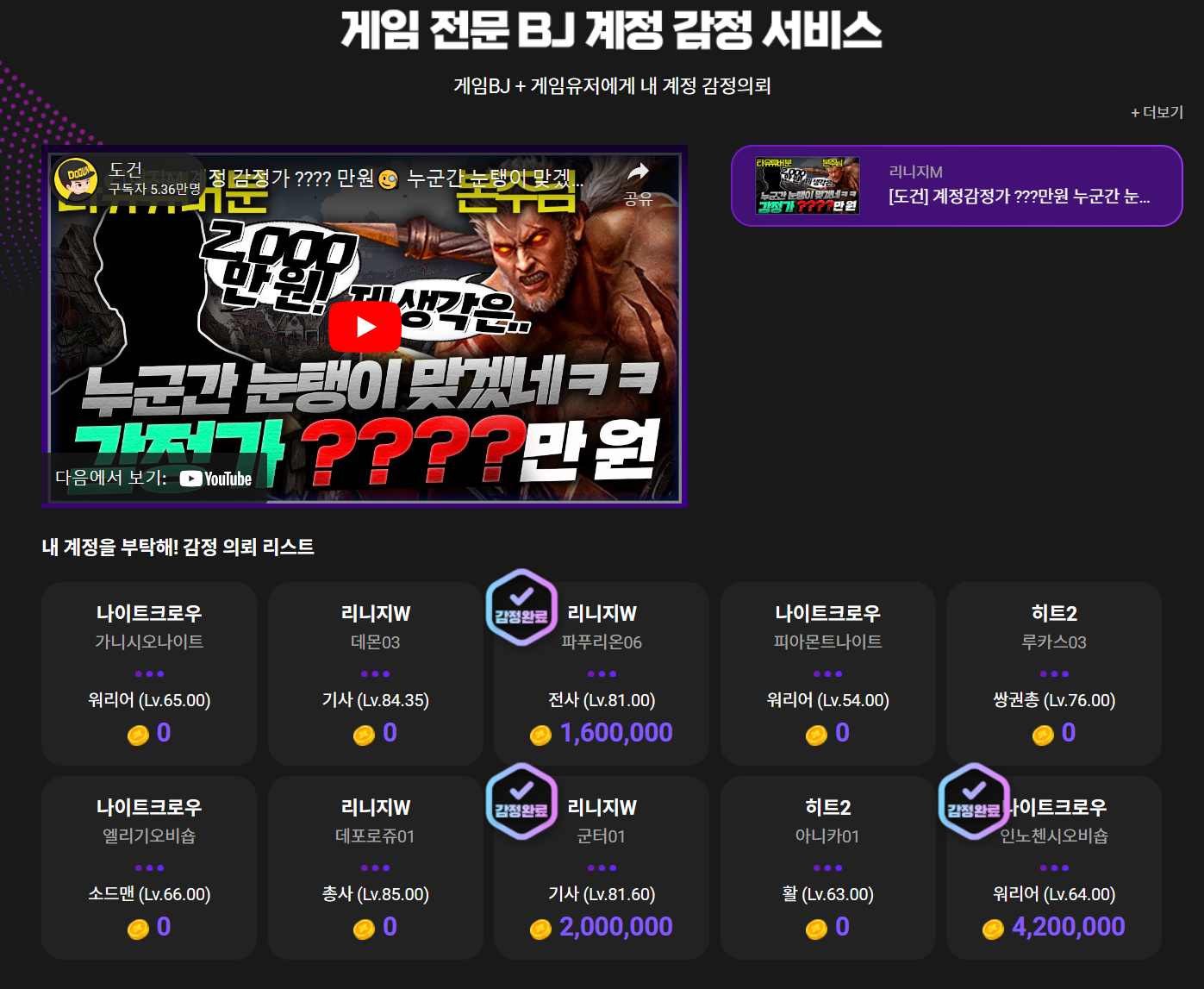The width and height of the screenshot is (1204, 989).
Task: Click coin icon on 데포로쥬01 card
Action: click(364, 929)
